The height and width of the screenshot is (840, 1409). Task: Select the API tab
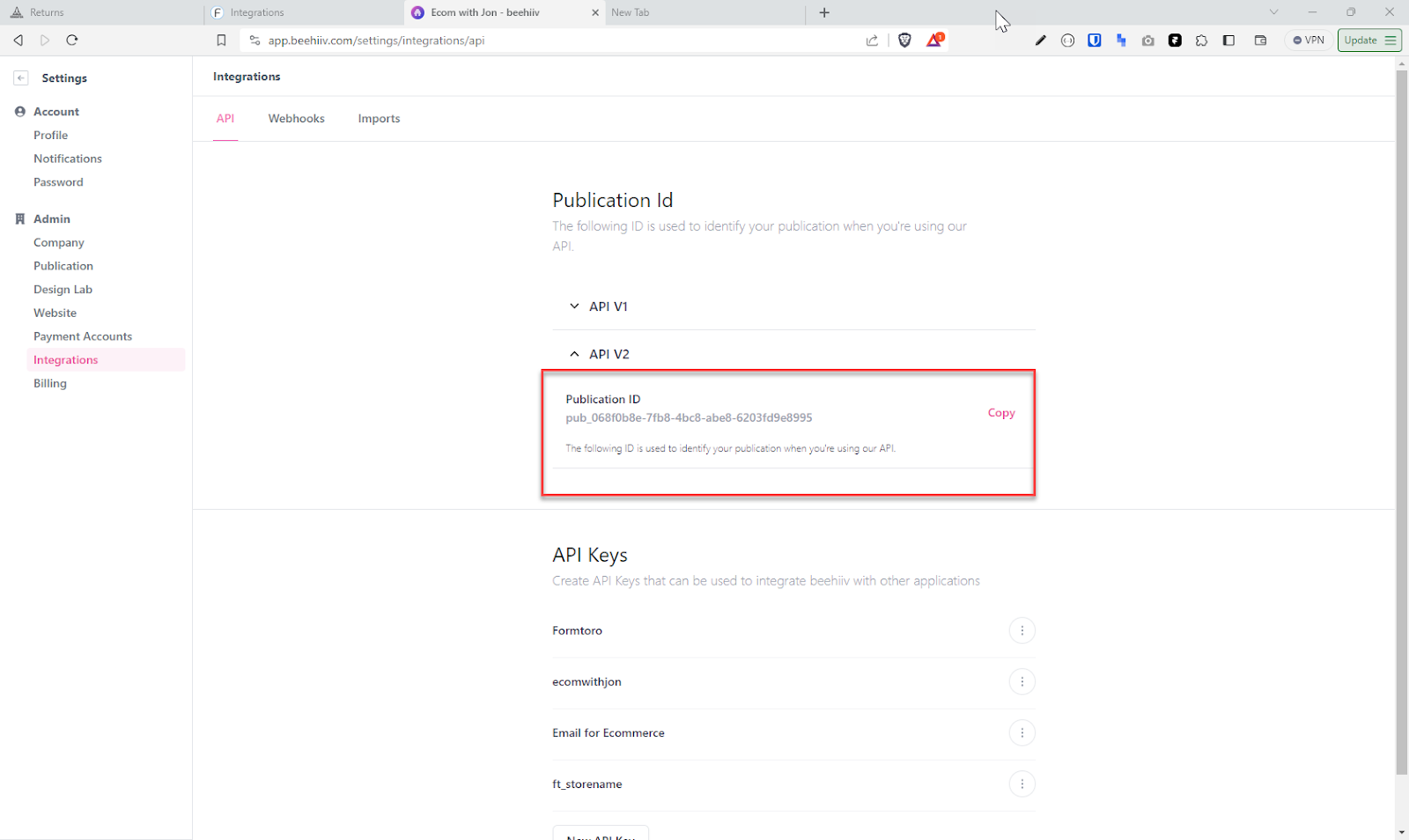point(225,119)
